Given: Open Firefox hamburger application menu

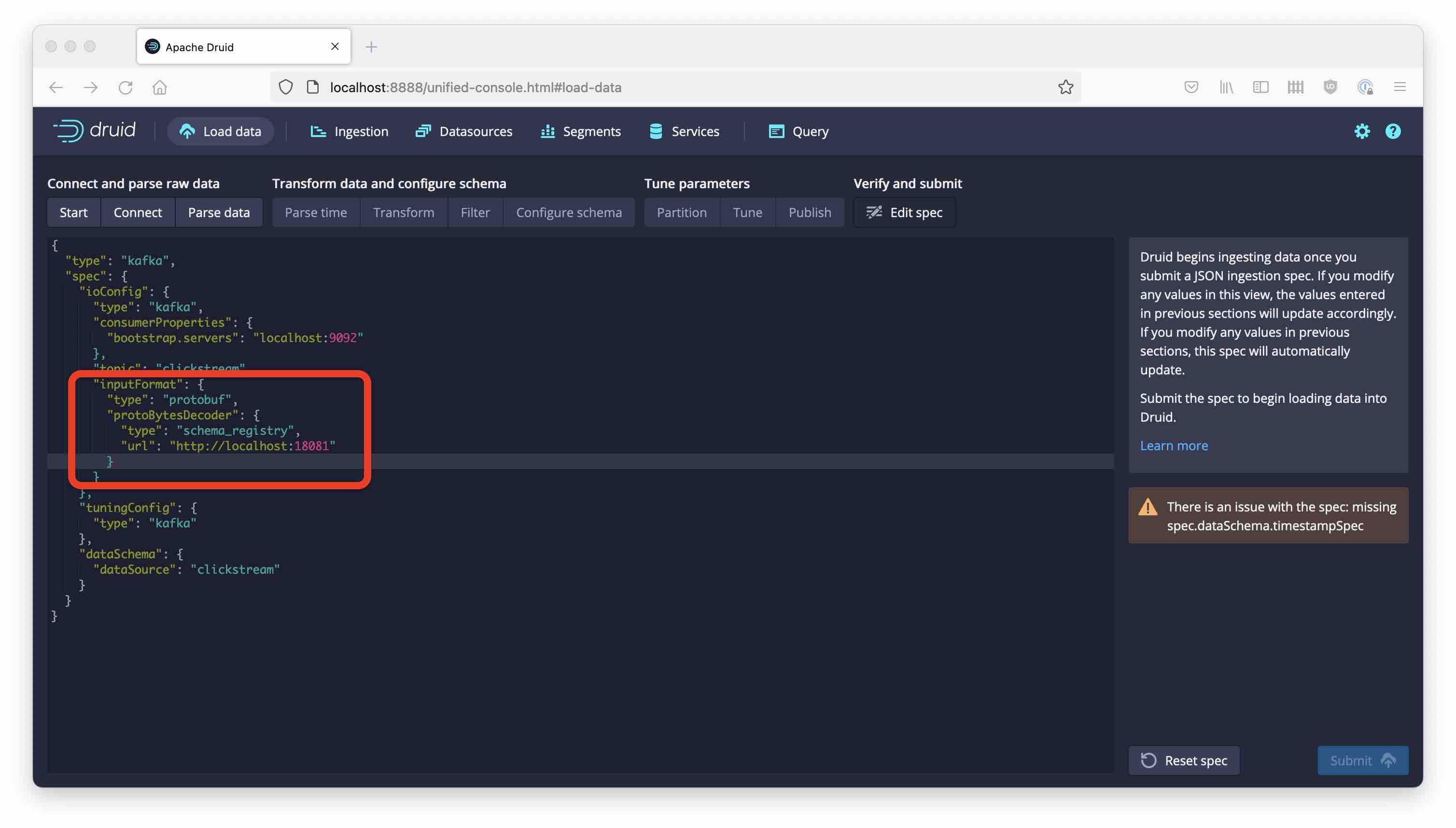Looking at the screenshot, I should click(x=1400, y=87).
